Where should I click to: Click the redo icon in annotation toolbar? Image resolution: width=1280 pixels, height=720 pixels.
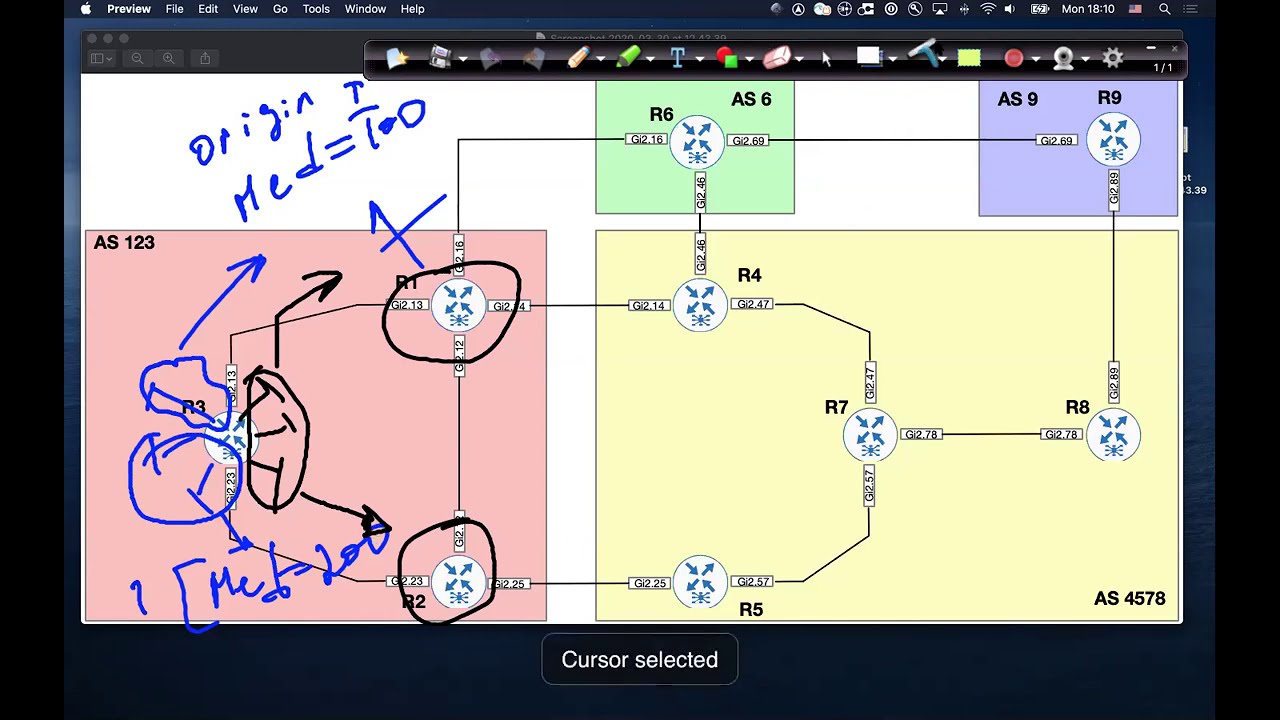533,59
